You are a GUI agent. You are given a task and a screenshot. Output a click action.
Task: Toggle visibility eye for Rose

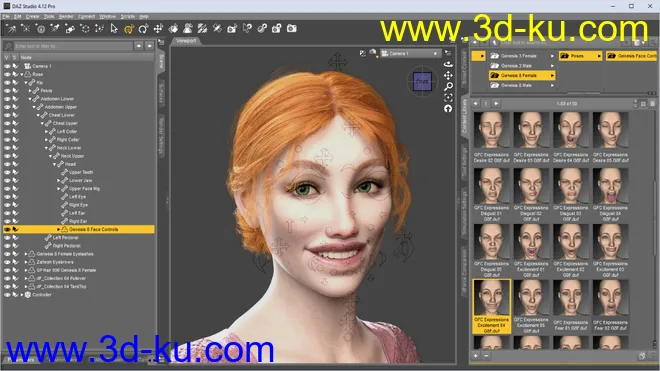tap(7, 74)
